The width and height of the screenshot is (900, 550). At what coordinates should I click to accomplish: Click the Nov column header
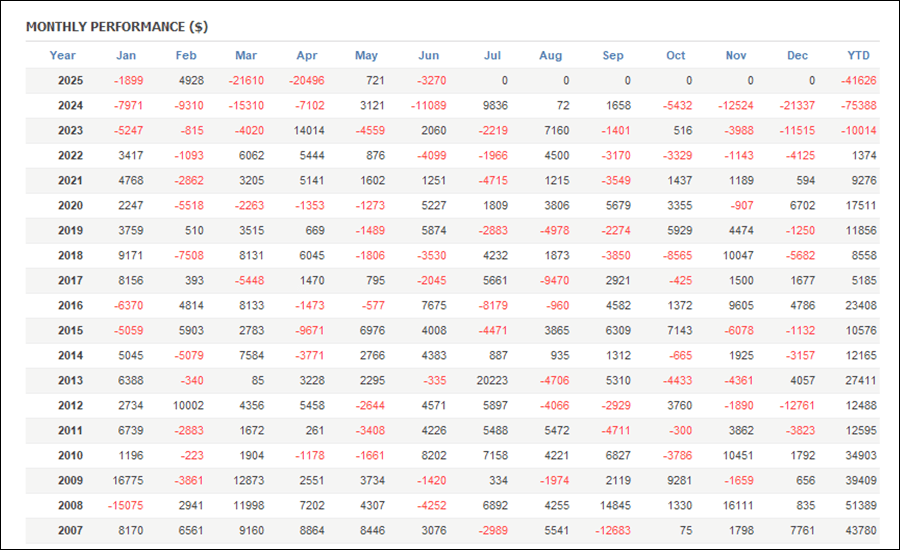click(736, 56)
